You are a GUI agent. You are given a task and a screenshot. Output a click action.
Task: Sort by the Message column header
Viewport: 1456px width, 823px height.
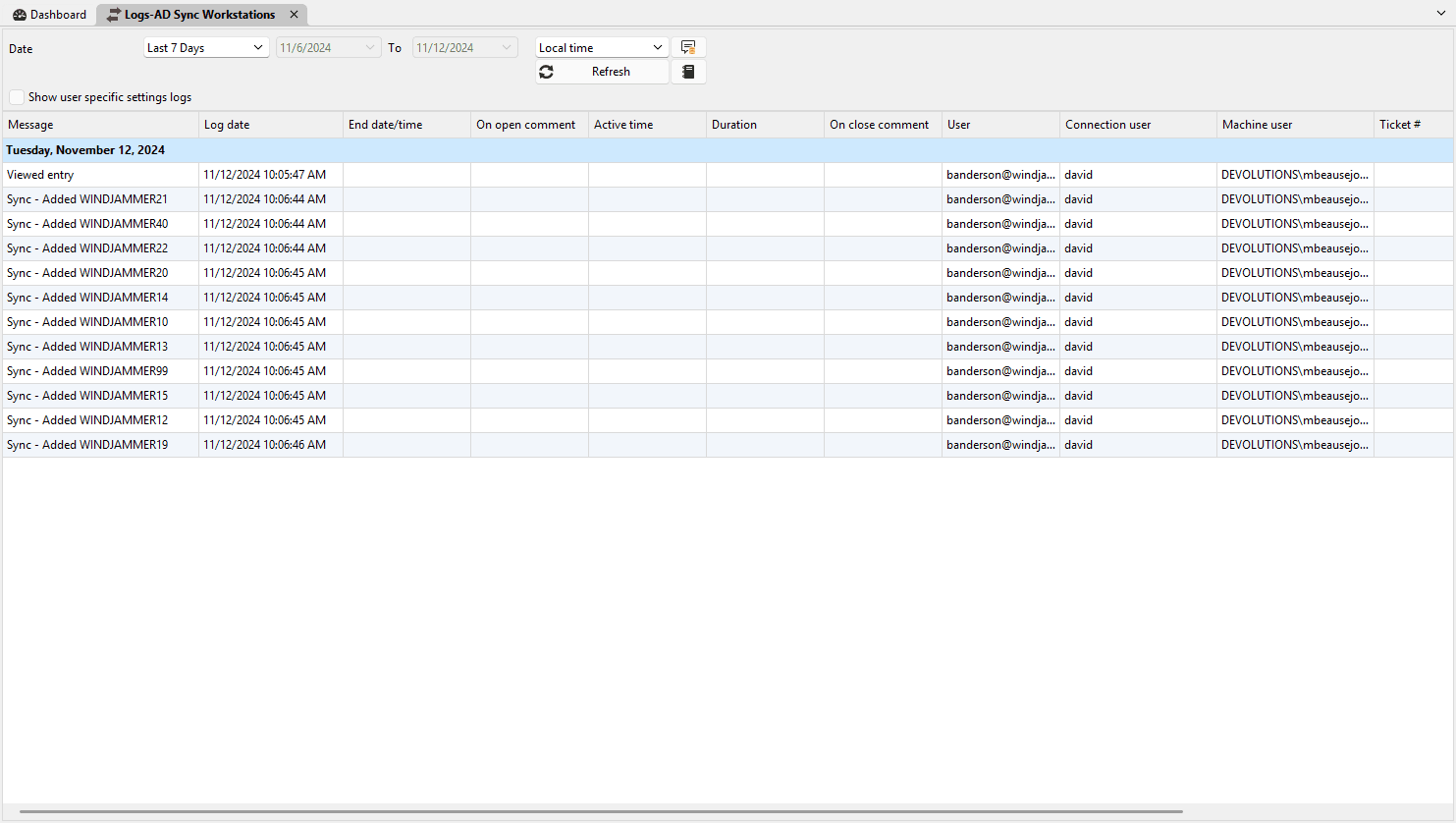tap(98, 125)
